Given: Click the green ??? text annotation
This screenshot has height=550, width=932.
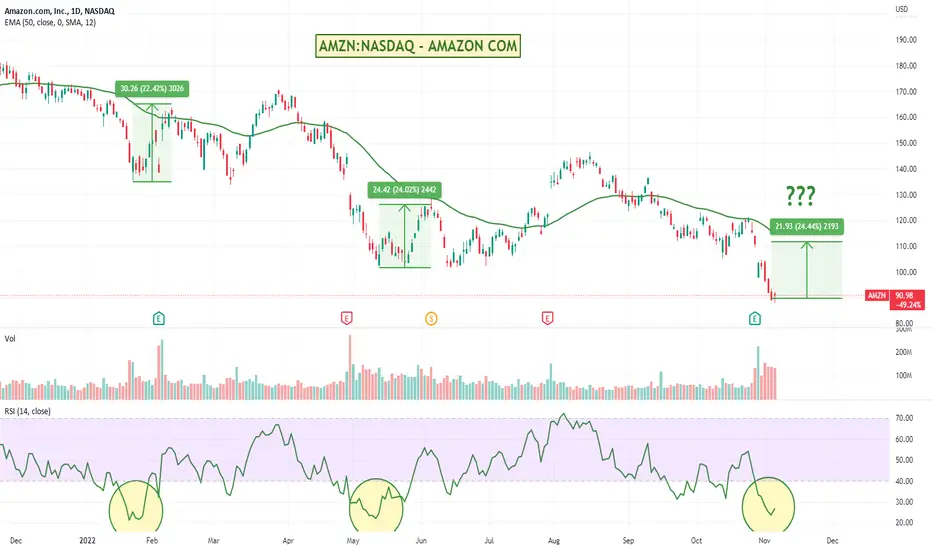Looking at the screenshot, I should 801,195.
